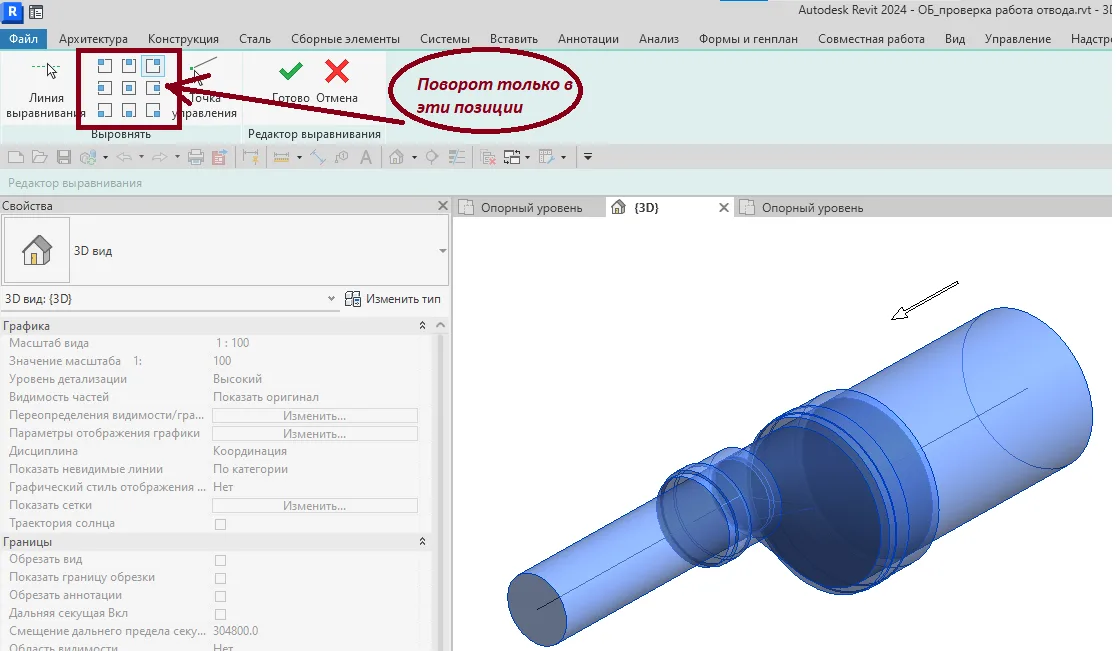Click the green Готово checkmark
This screenshot has width=1120, height=651.
291,72
